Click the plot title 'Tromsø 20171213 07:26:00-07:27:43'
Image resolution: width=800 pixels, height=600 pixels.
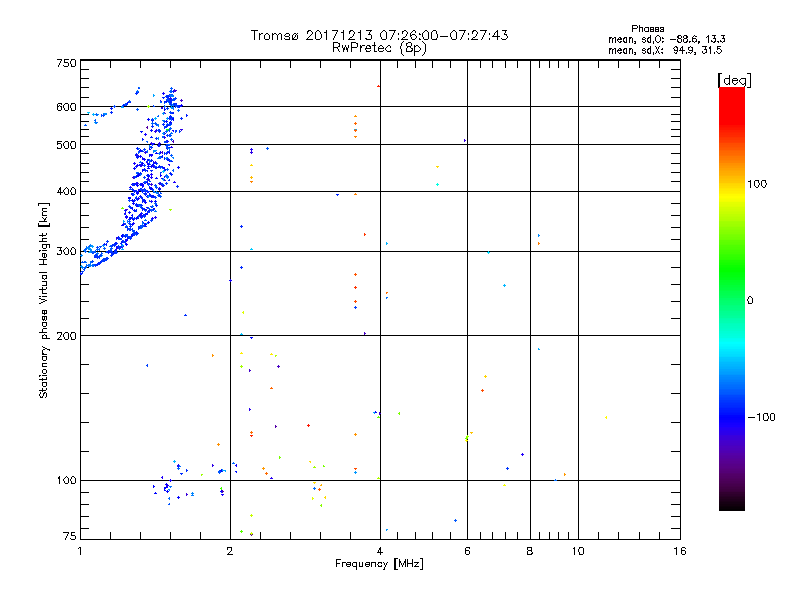pos(379,35)
